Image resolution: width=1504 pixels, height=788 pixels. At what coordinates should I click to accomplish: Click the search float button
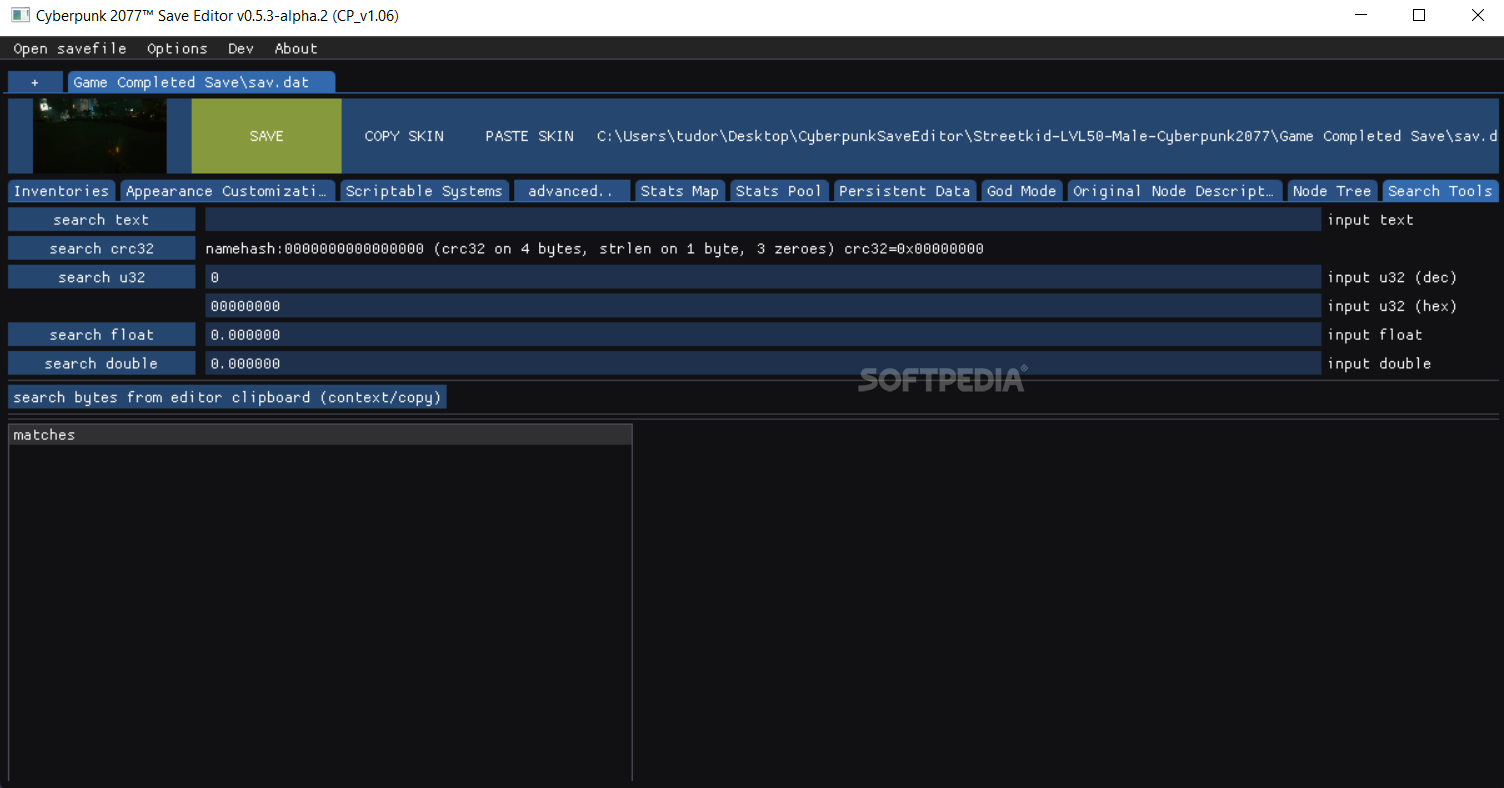click(x=101, y=335)
